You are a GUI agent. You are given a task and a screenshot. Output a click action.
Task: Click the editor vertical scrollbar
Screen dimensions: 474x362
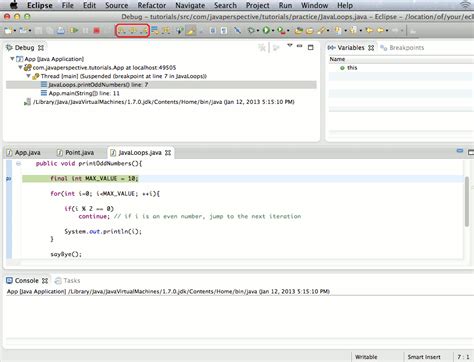tap(467, 202)
